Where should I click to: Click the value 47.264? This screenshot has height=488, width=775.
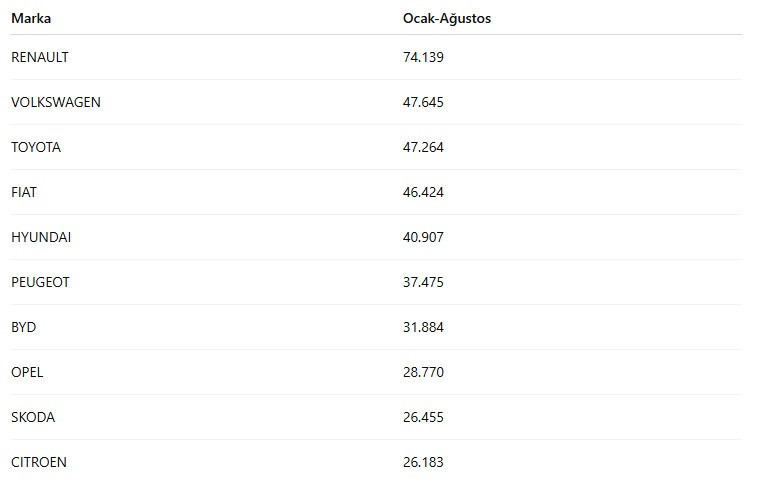[423, 147]
